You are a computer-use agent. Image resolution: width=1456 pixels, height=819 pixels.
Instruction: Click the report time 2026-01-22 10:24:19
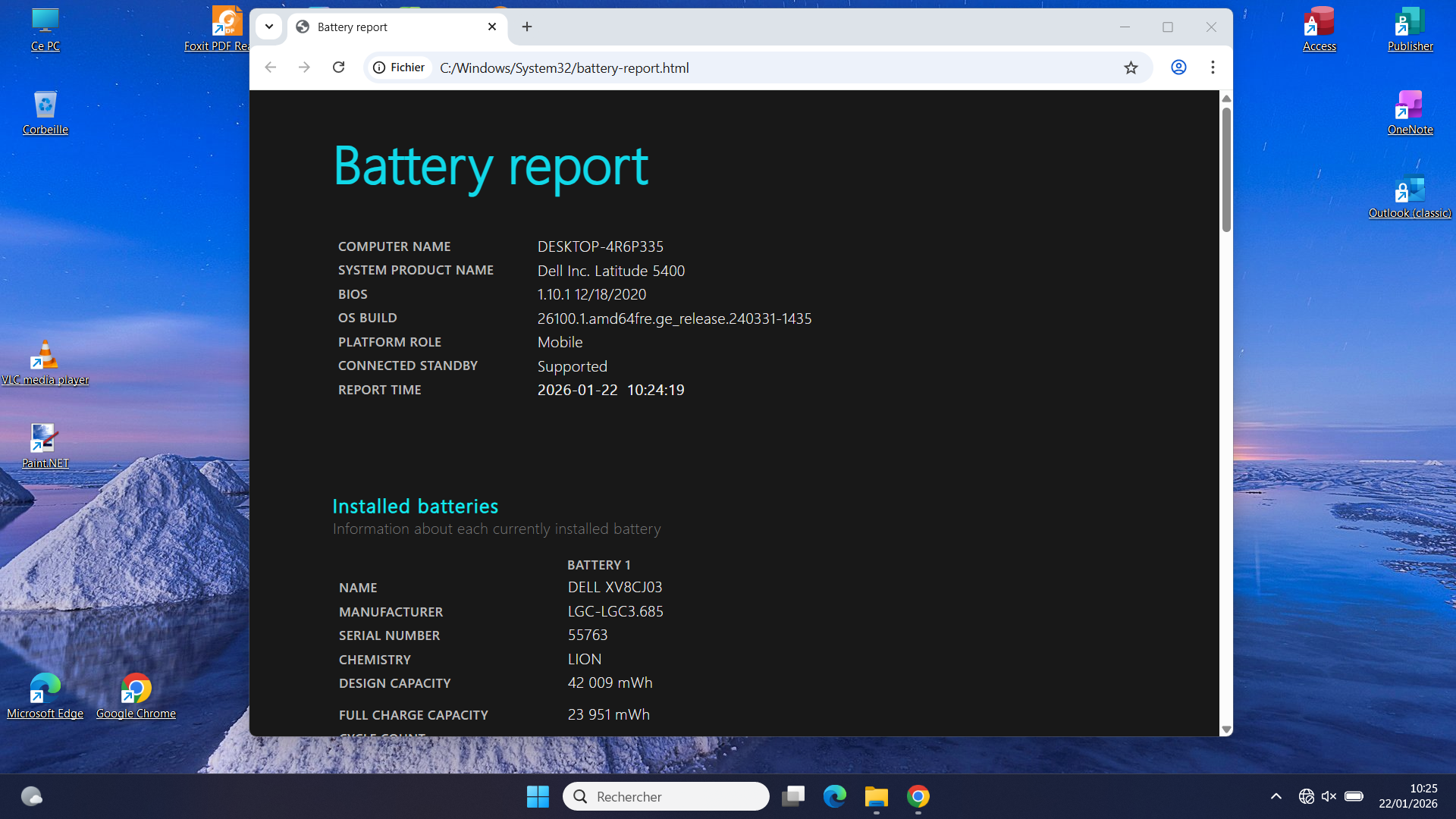610,390
